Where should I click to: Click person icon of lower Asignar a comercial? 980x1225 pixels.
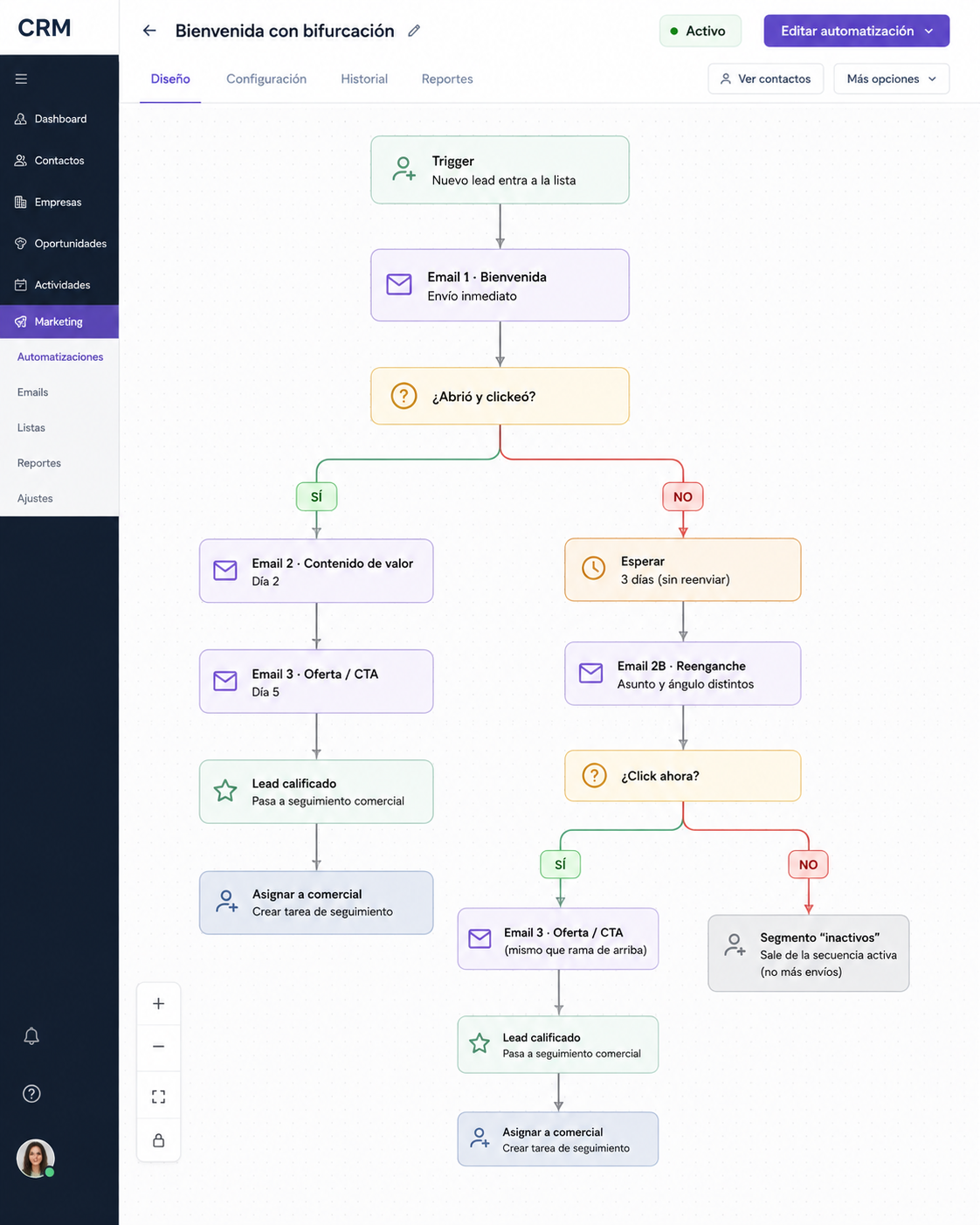coord(480,1138)
